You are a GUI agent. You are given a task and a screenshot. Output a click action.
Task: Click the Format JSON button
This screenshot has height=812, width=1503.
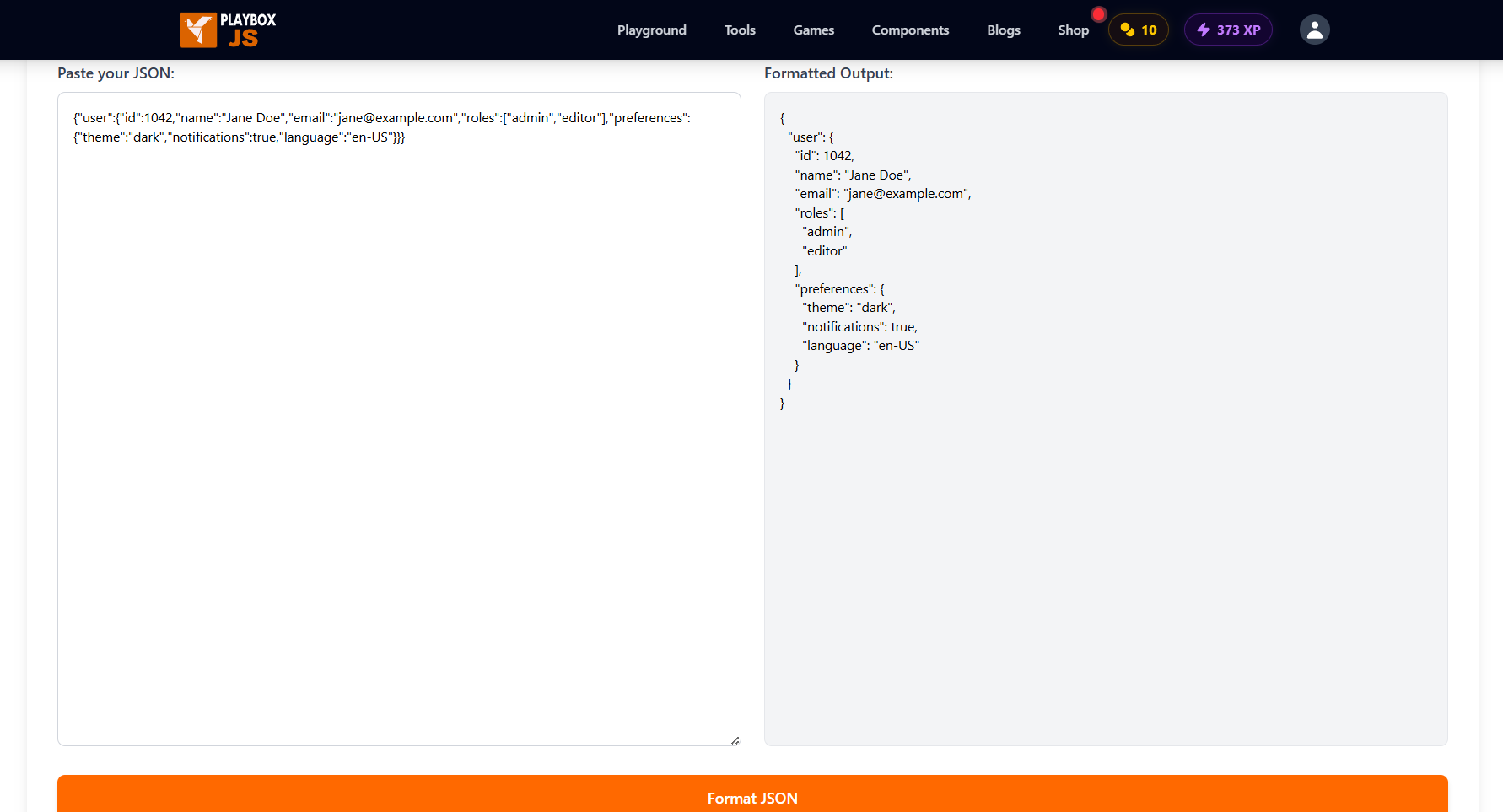751,798
